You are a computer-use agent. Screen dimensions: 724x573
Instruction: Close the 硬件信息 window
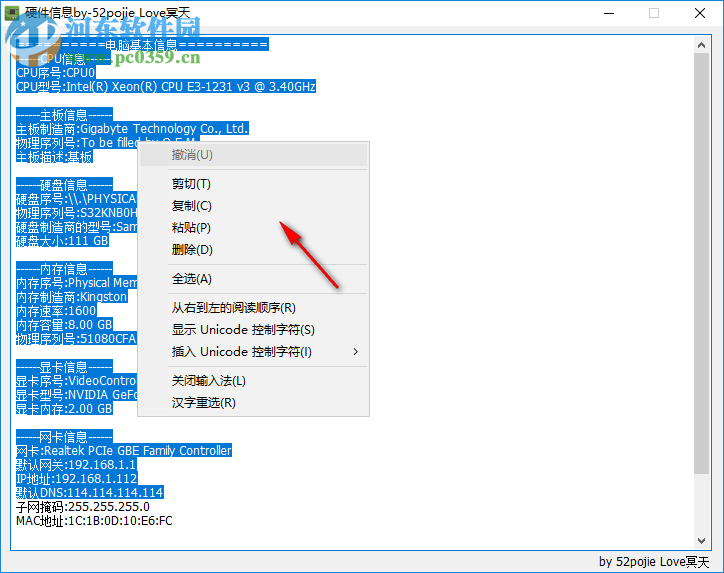click(700, 13)
